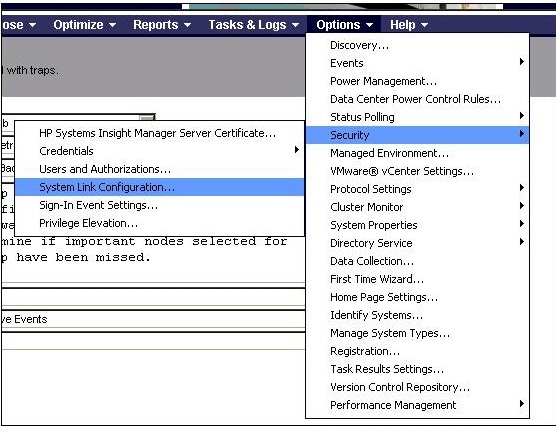Viewport: 556px width, 426px height.
Task: Open Sign-In Event Settings...
Action: 159,205
